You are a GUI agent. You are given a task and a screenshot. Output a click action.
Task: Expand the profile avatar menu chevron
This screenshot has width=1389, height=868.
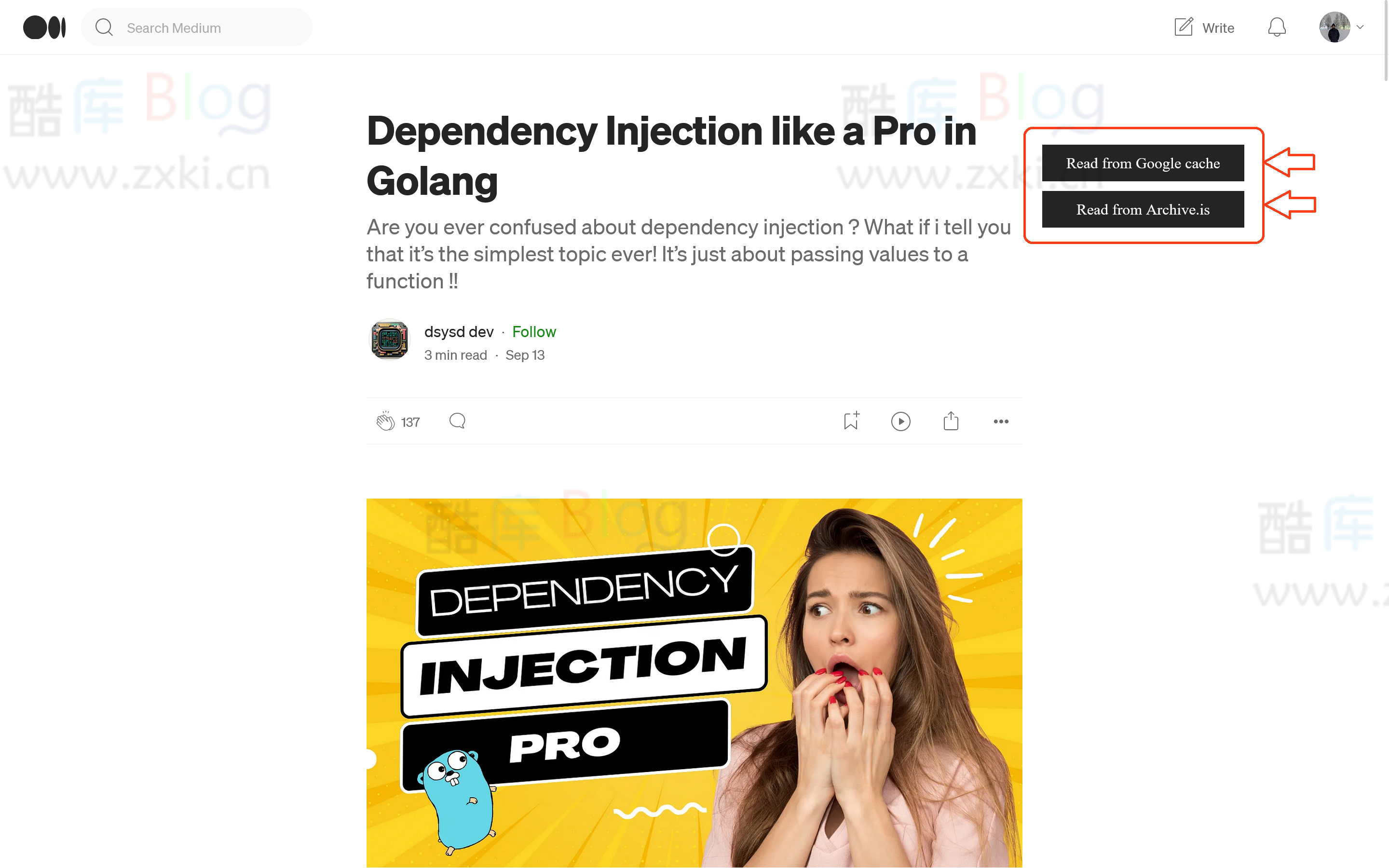pyautogui.click(x=1360, y=27)
